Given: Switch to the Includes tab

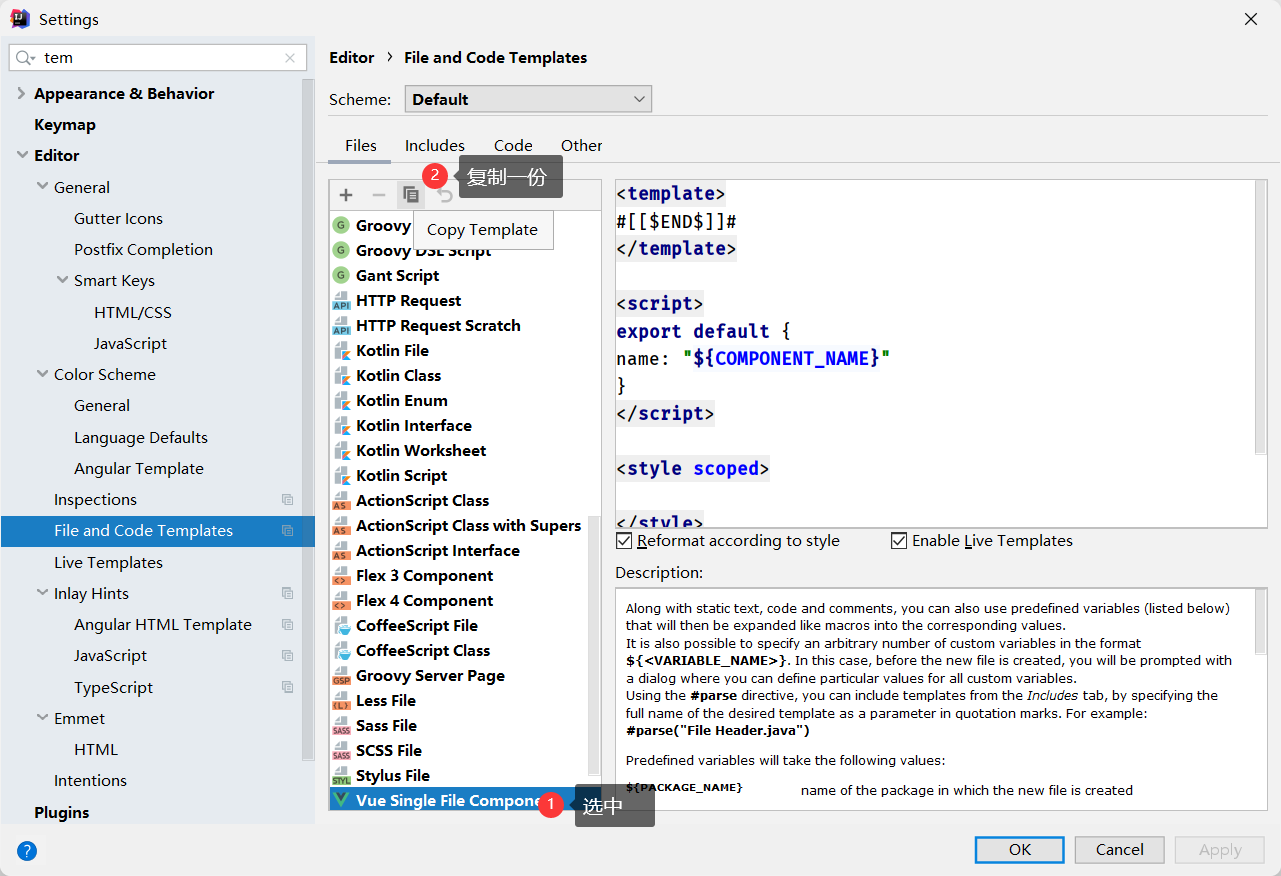Looking at the screenshot, I should (x=434, y=145).
